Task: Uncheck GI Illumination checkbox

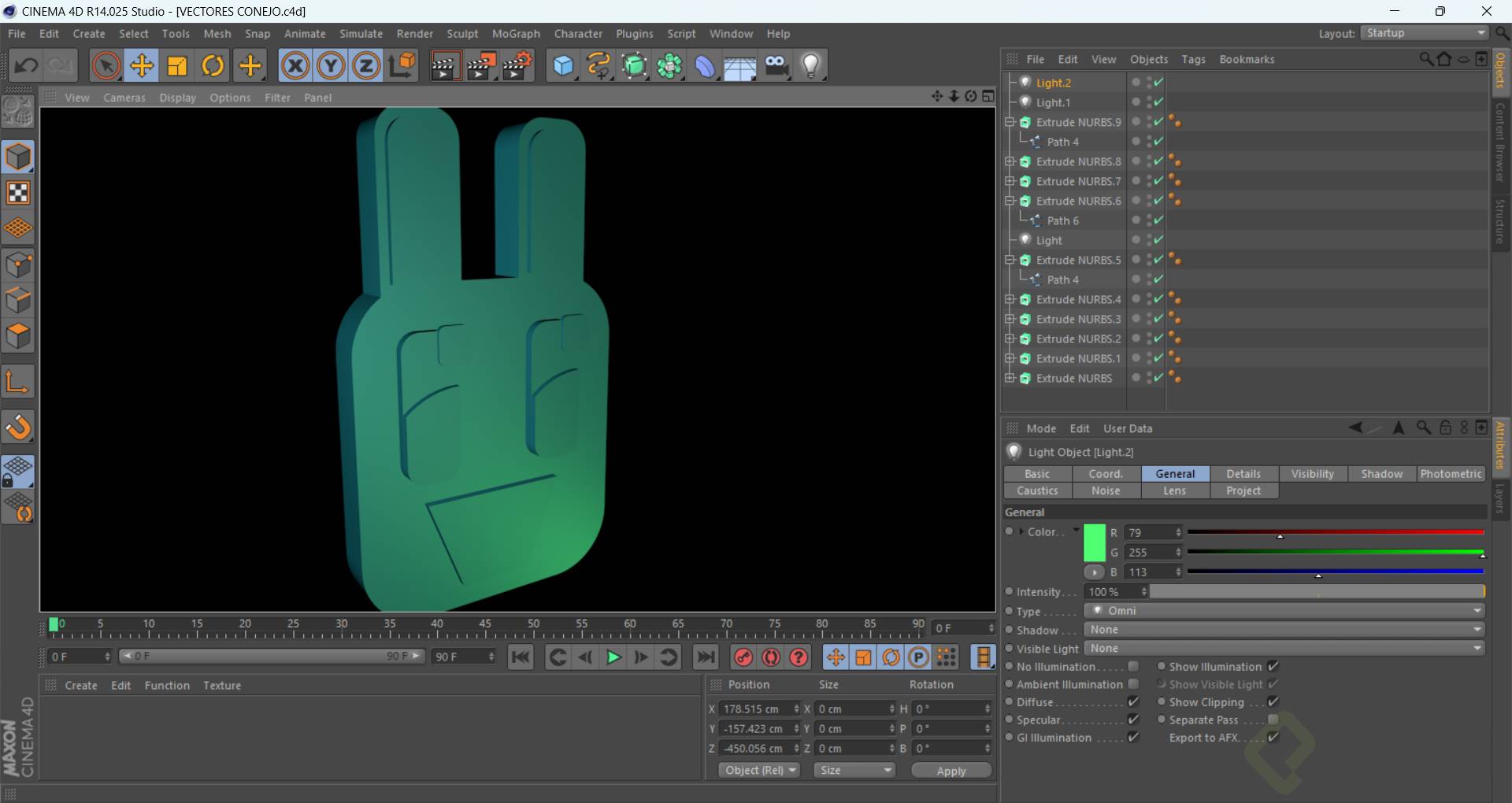Action: click(1133, 737)
